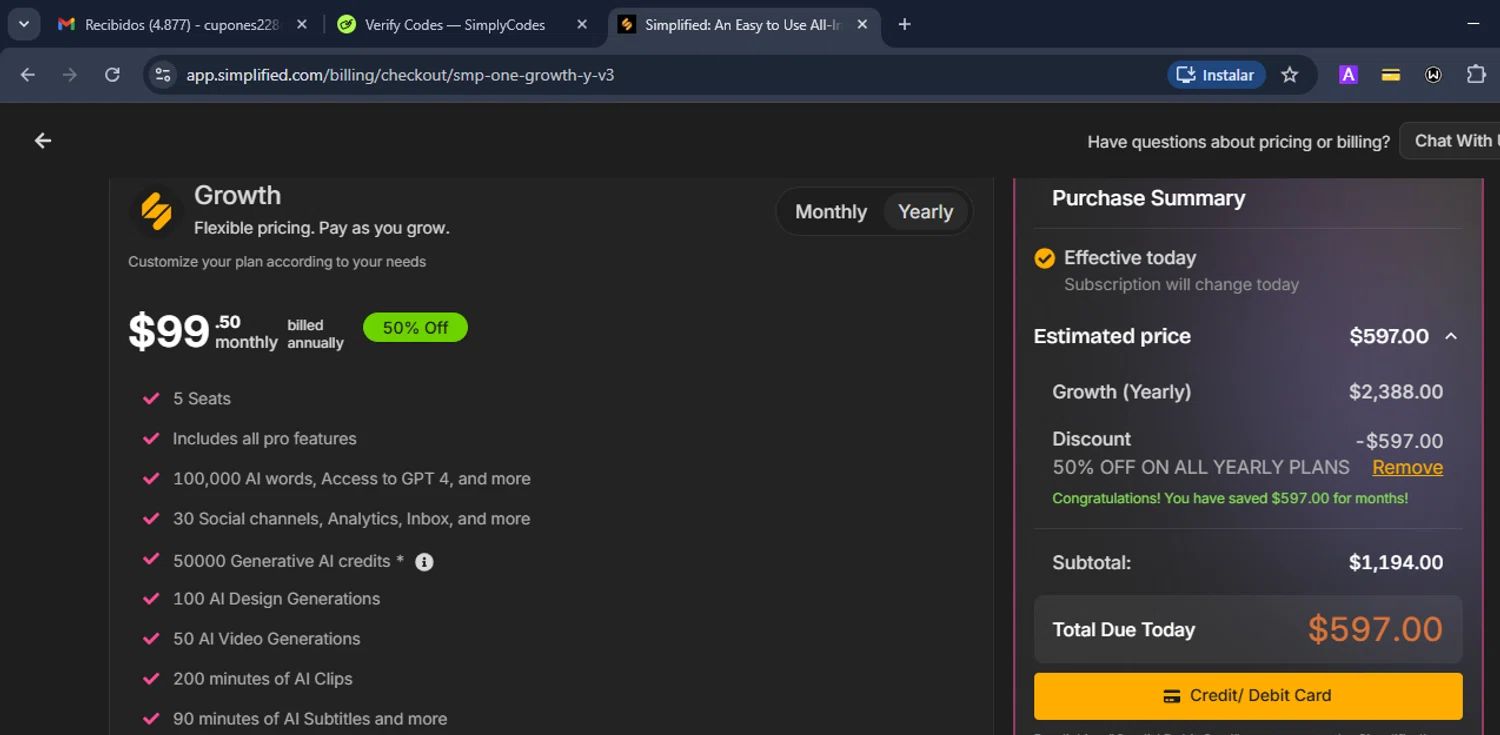Screen dimensions: 1500x735
Task: Open the yellow card extension icon
Action: [x=1391, y=75]
